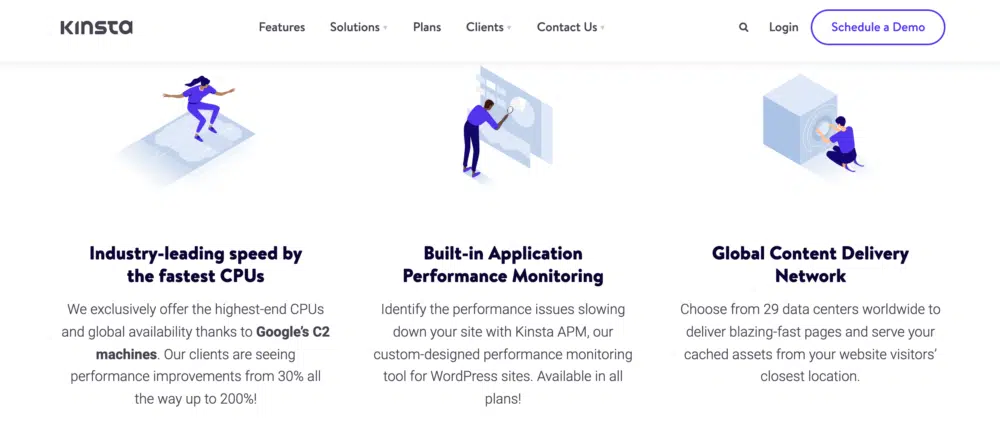Expand the Contact Us dropdown arrow
Viewport: 1000px width, 448px height.
(603, 28)
